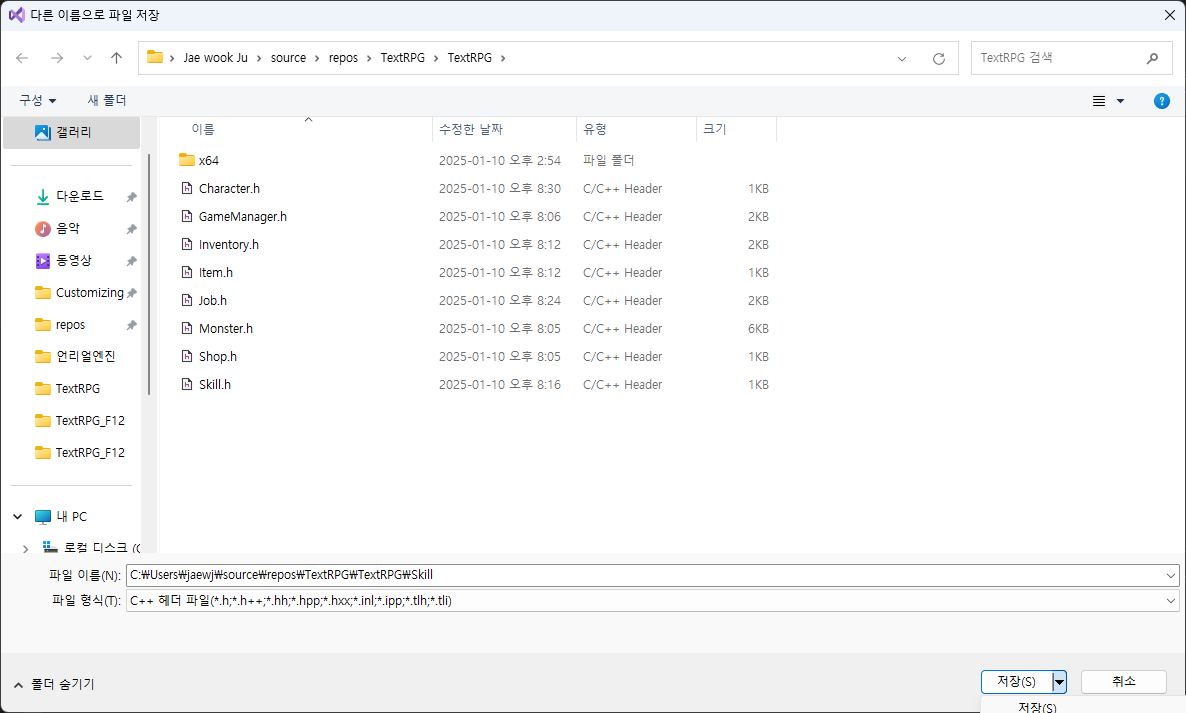Open the 구성 menu
Image resolution: width=1186 pixels, height=713 pixels.
point(38,100)
